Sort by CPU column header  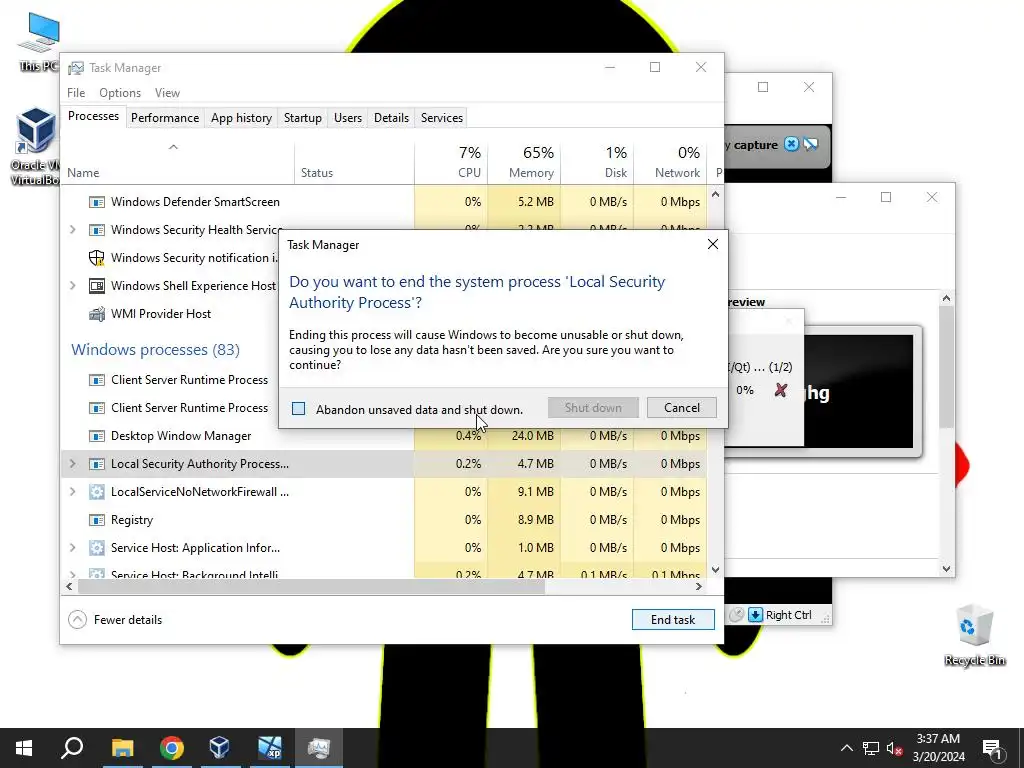pos(451,162)
